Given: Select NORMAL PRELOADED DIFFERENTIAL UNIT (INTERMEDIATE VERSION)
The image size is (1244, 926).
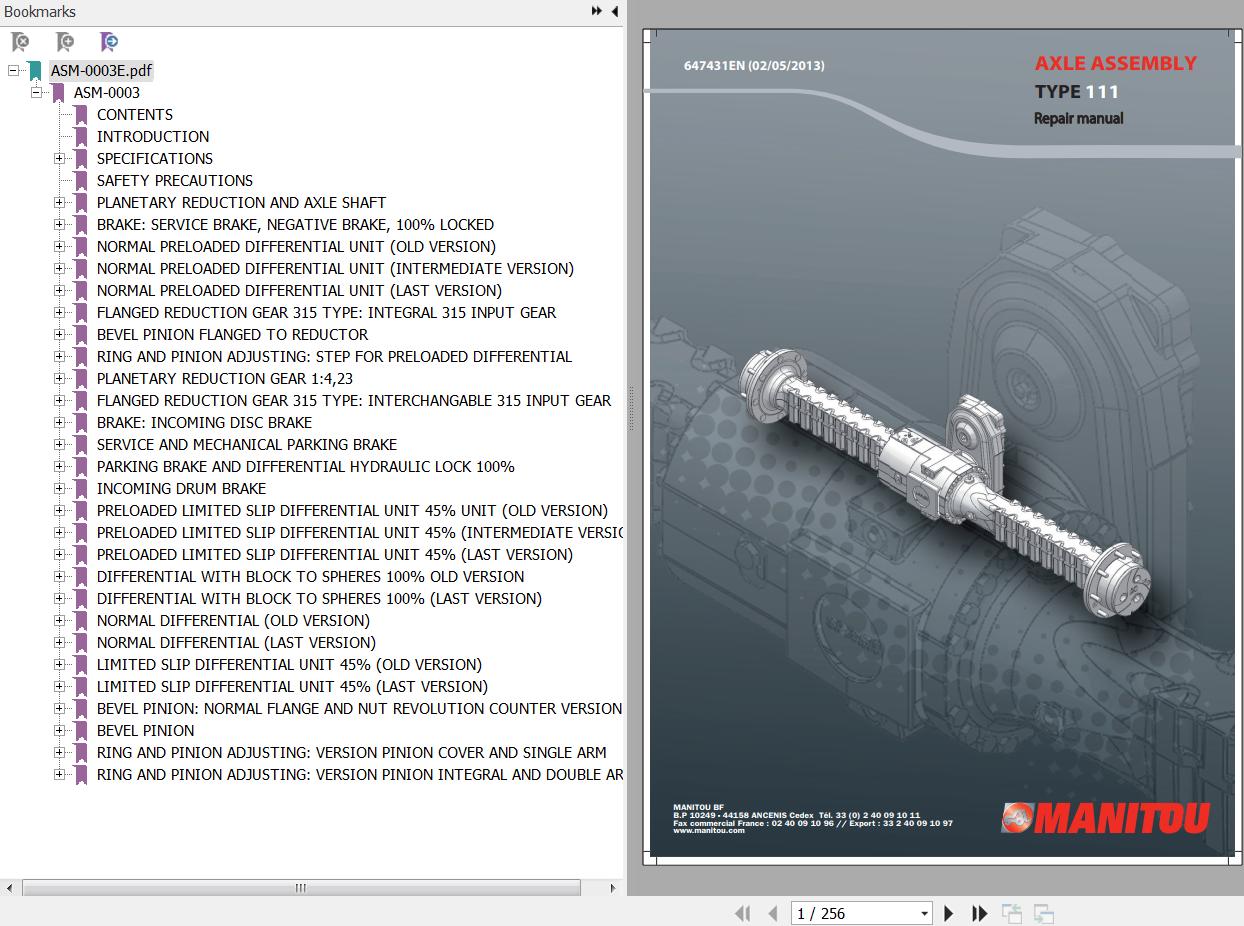Looking at the screenshot, I should (335, 269).
